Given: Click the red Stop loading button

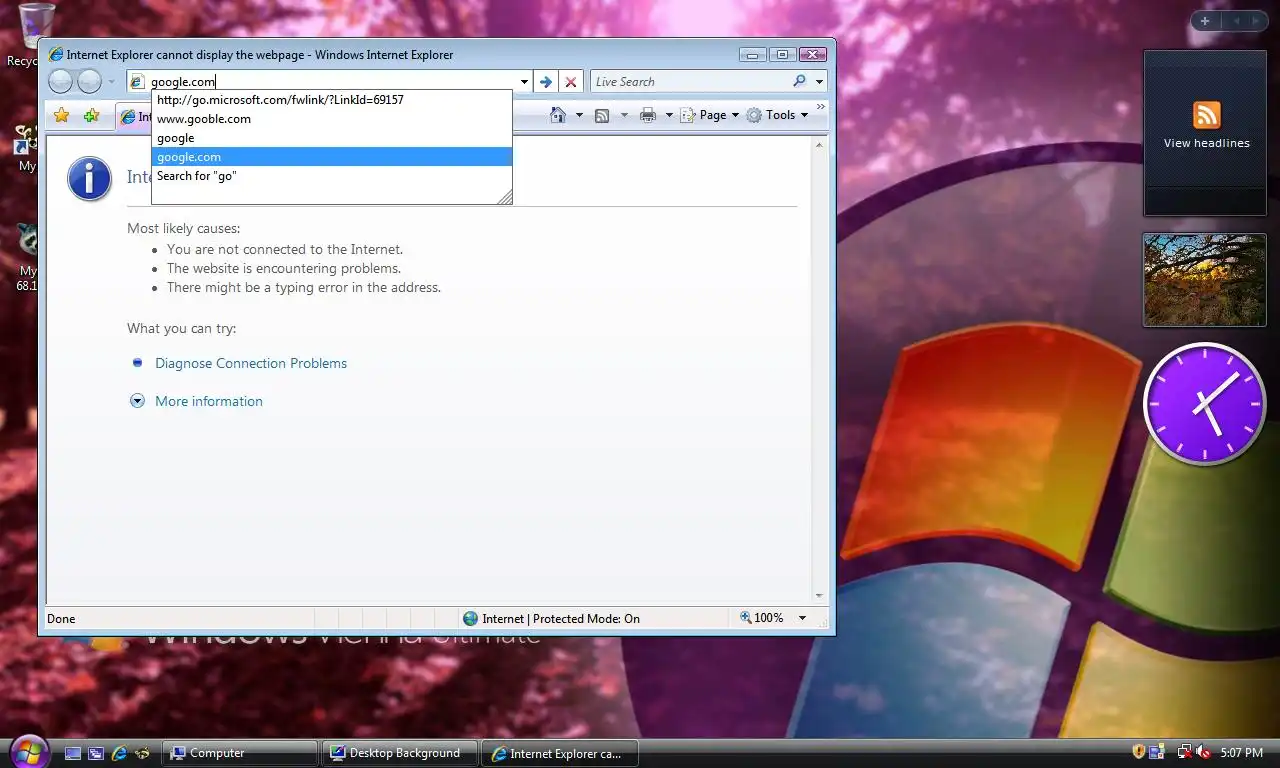Looking at the screenshot, I should (x=571, y=82).
